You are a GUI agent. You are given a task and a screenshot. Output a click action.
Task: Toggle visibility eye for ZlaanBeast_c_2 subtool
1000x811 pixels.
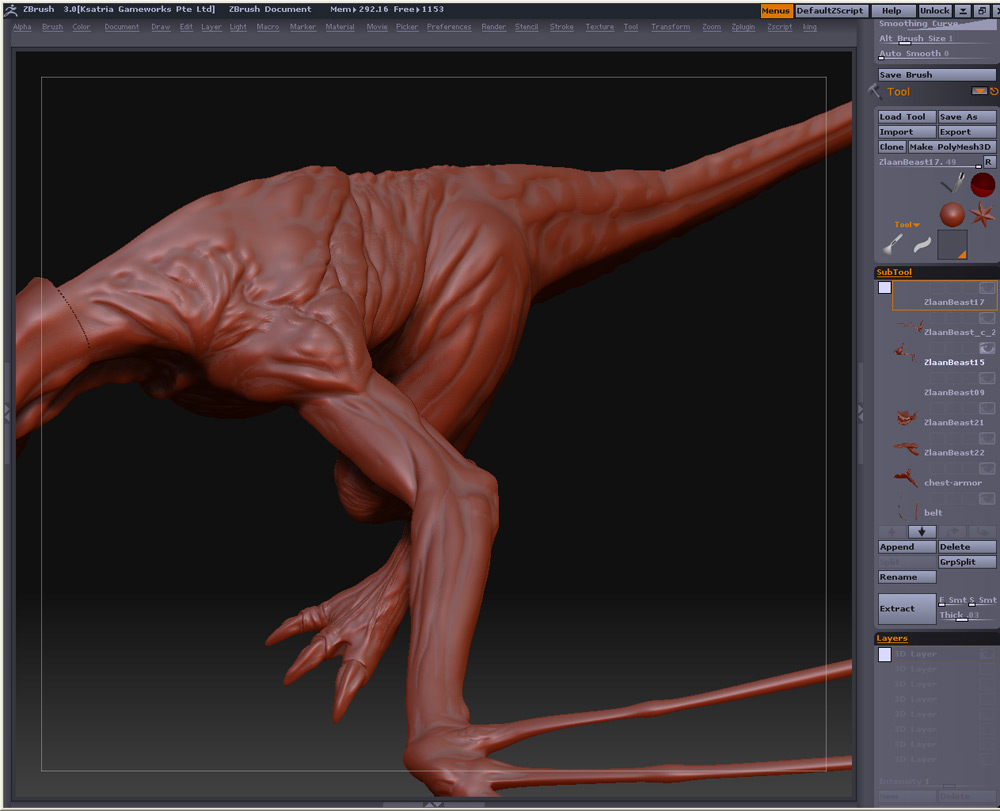[x=987, y=318]
